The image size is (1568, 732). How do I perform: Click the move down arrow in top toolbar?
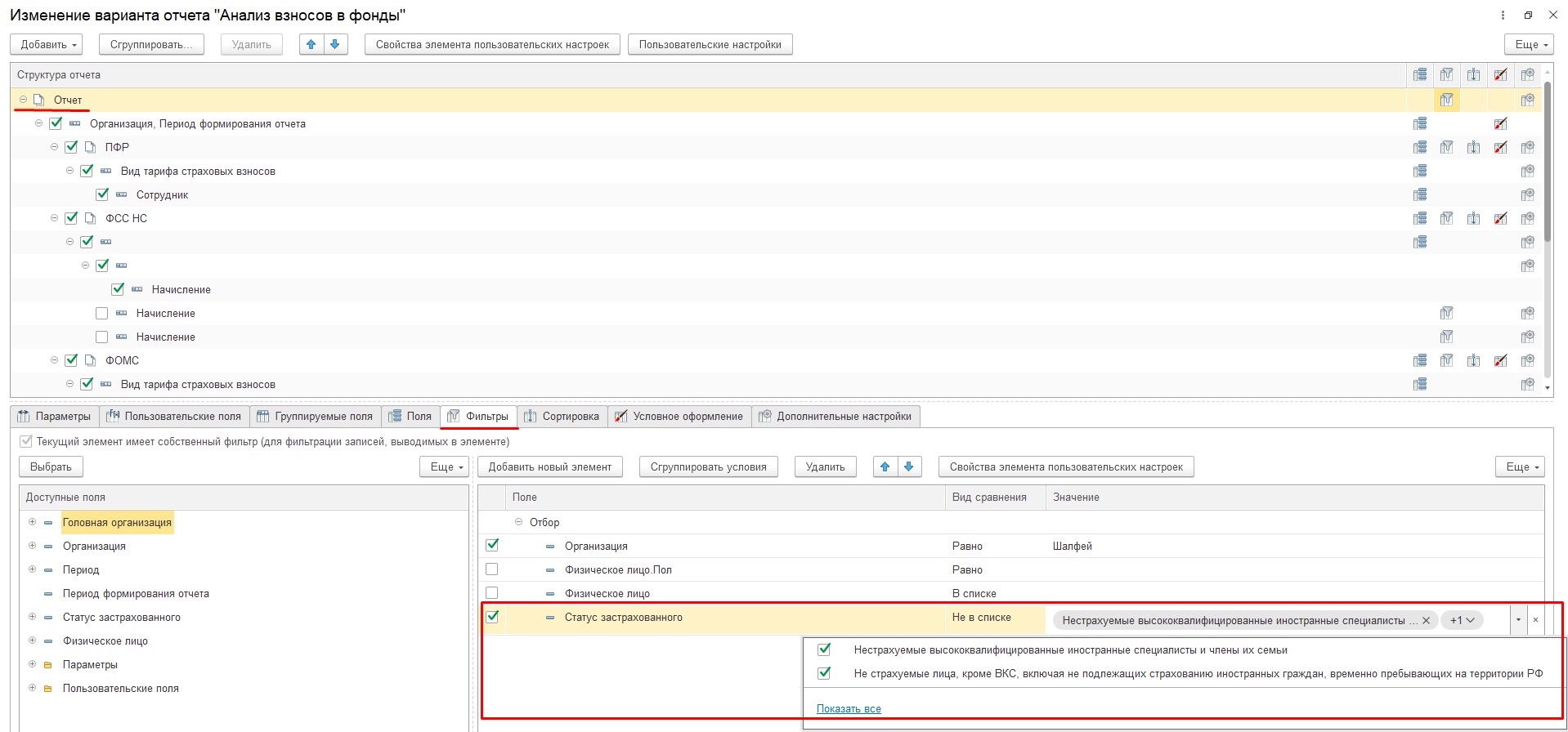[x=335, y=45]
